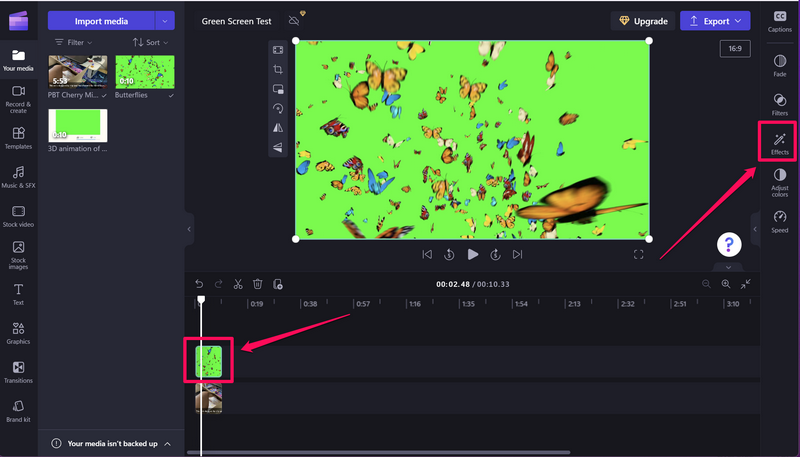Open the Filters panel

coord(779,103)
